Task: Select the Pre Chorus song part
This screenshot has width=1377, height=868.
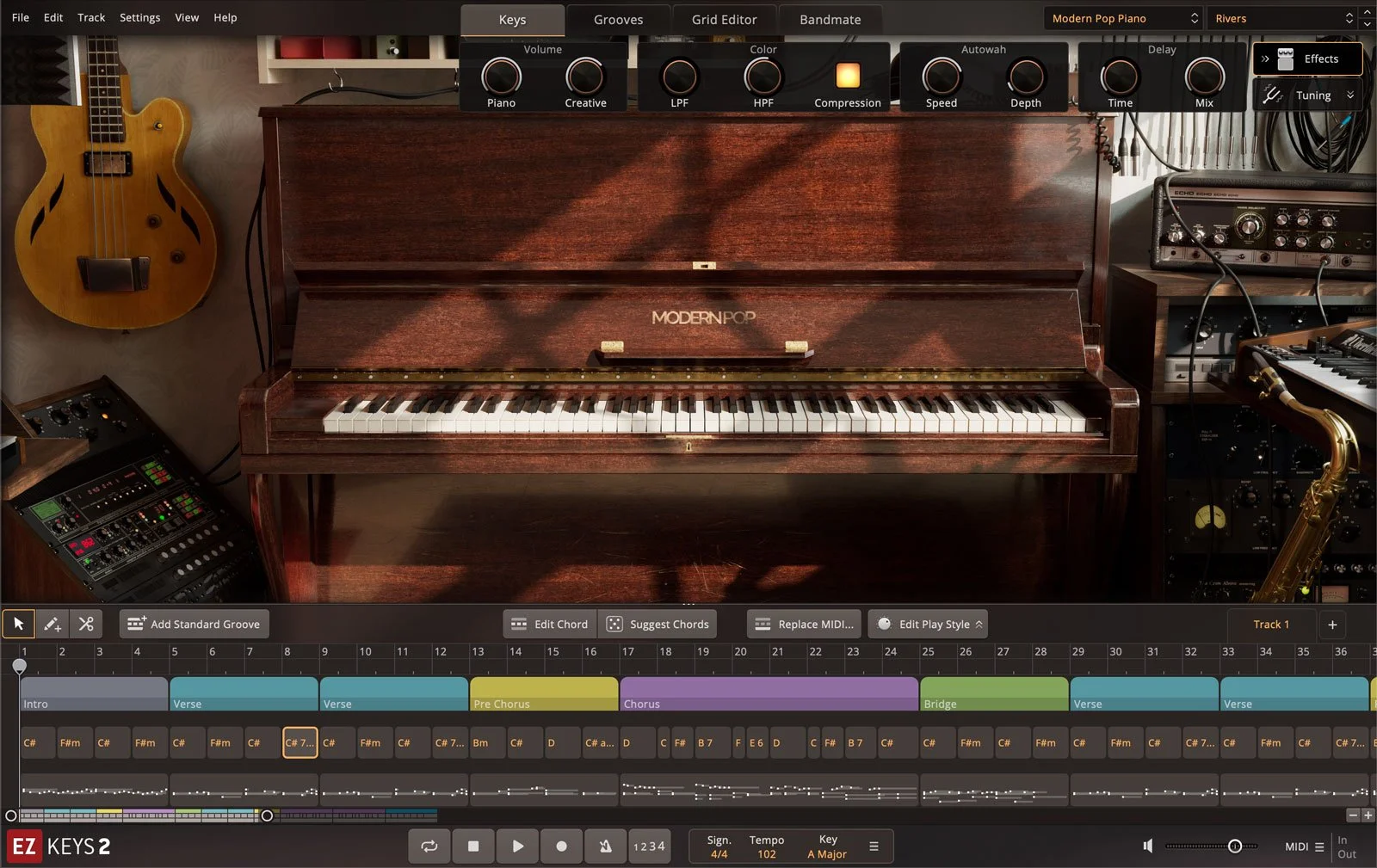Action: click(544, 694)
